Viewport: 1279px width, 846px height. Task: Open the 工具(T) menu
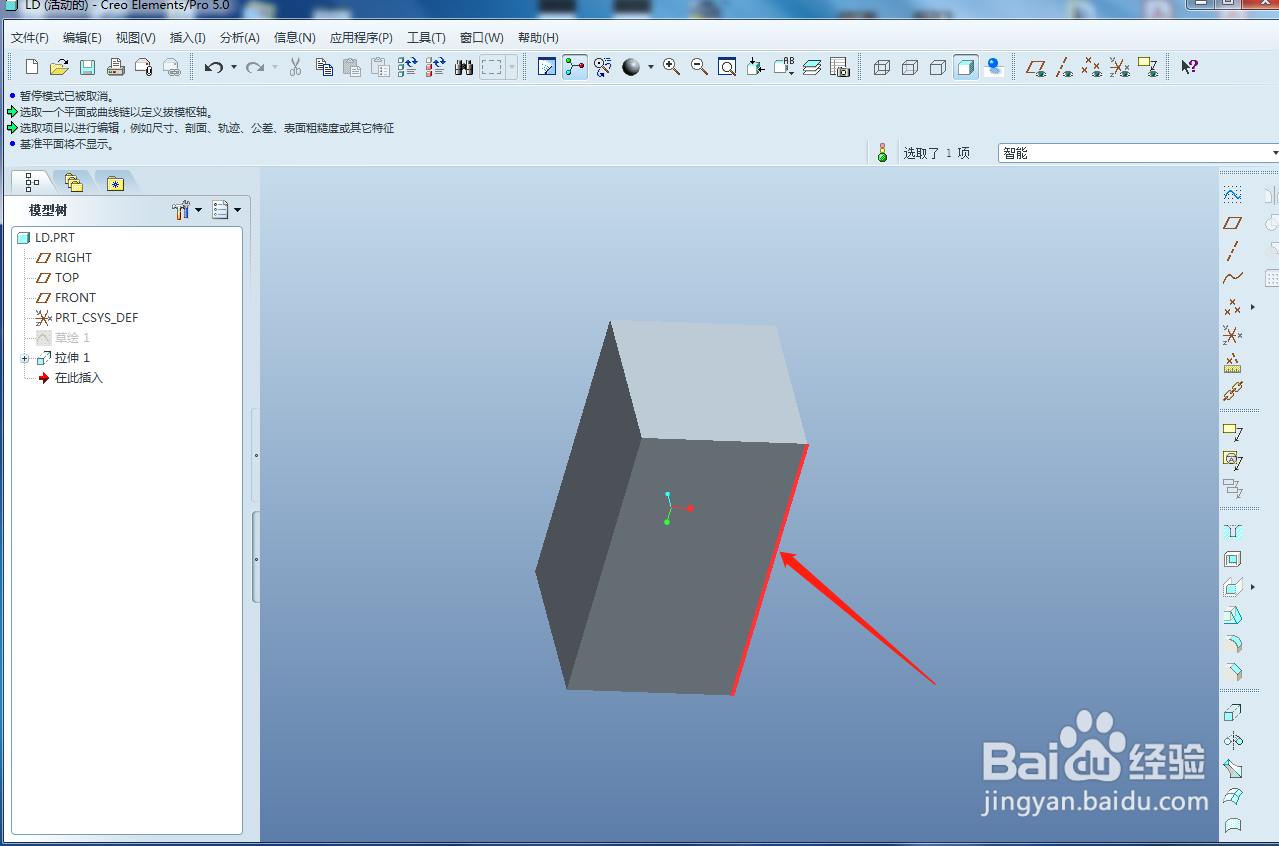(x=426, y=38)
